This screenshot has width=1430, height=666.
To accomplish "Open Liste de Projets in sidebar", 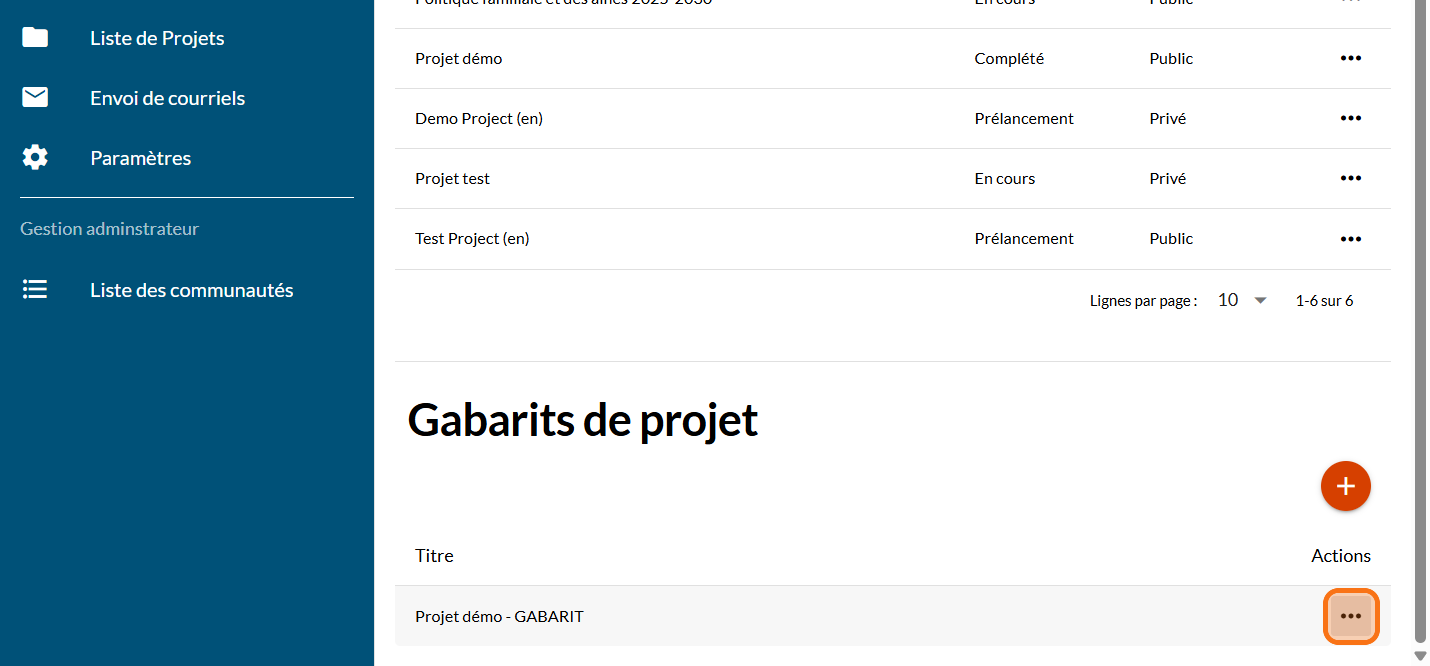I will coord(157,38).
